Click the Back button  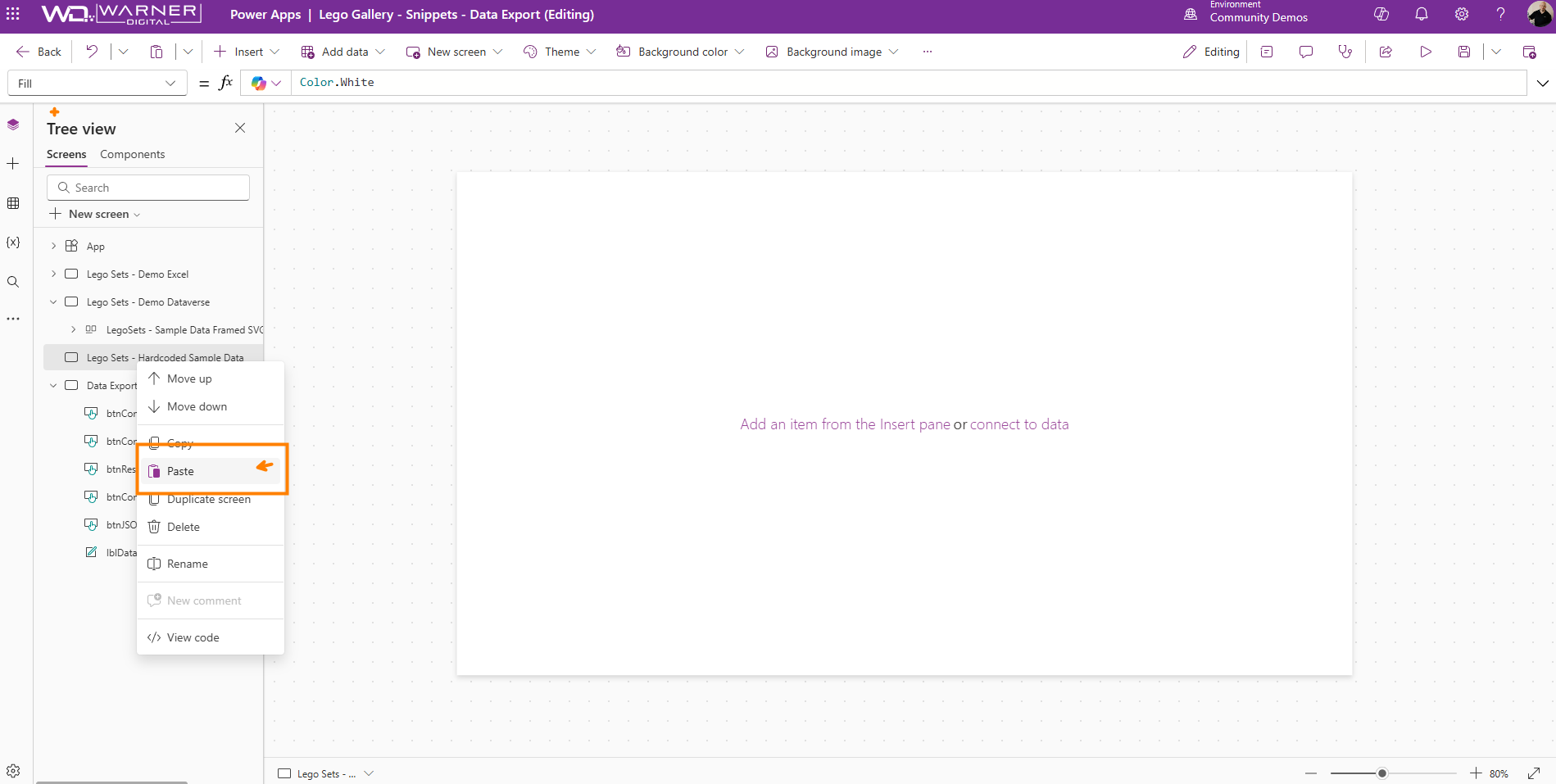pyautogui.click(x=39, y=52)
